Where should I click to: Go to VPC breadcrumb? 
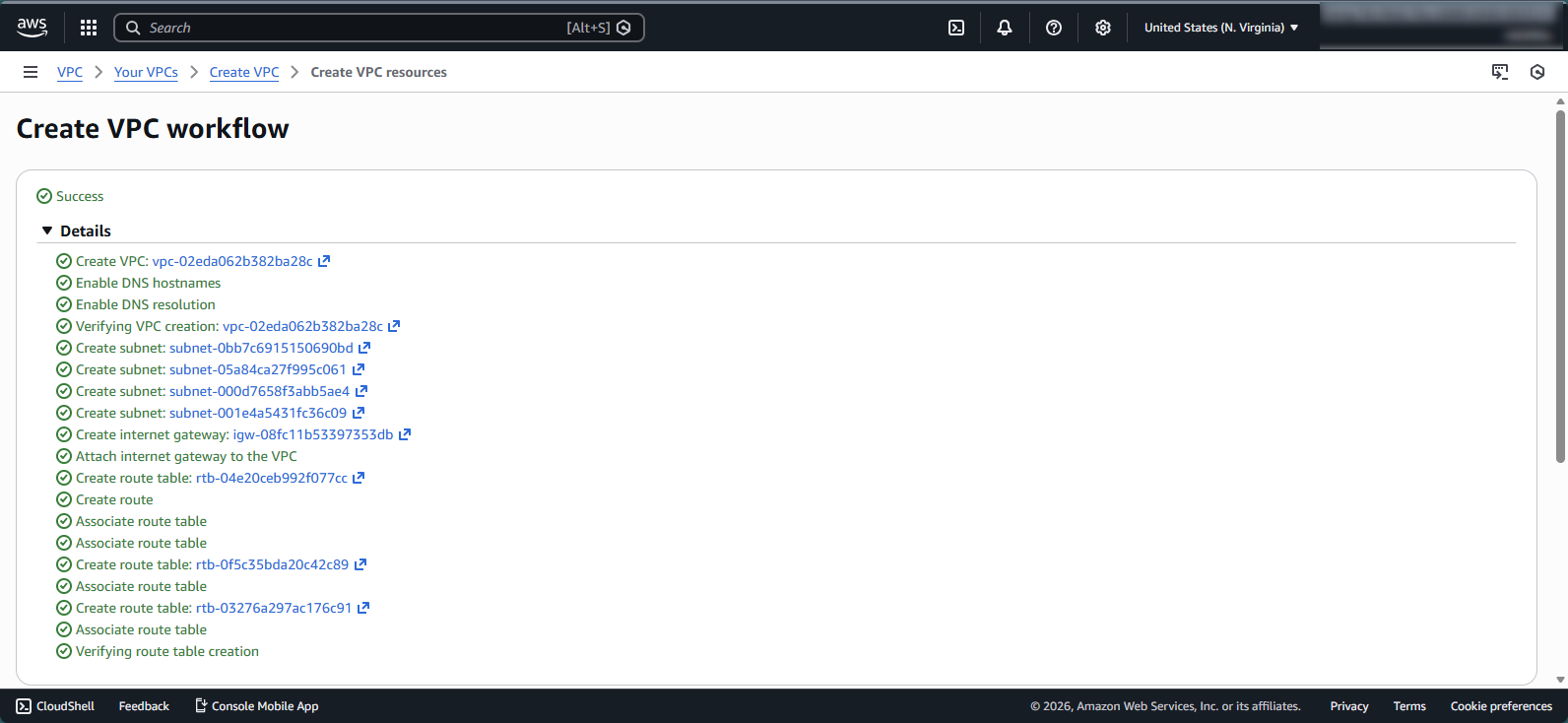click(x=70, y=72)
